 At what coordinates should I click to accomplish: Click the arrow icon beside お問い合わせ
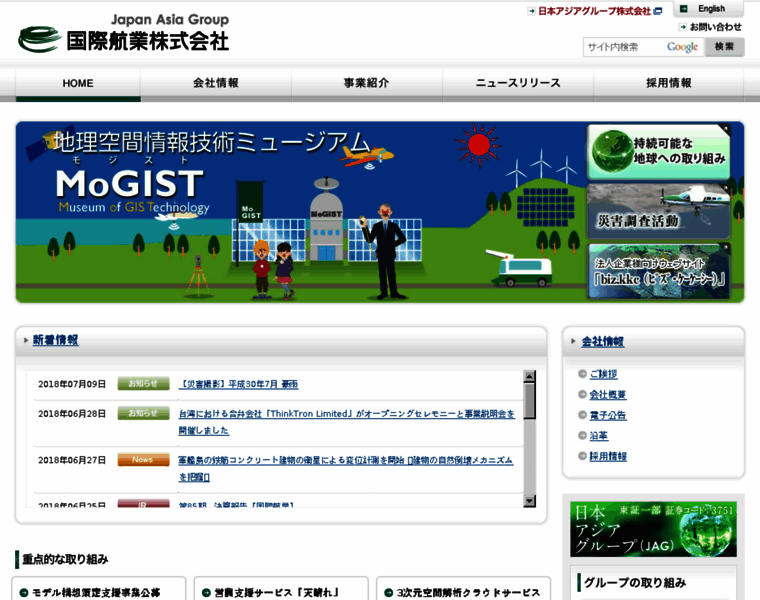click(x=683, y=27)
